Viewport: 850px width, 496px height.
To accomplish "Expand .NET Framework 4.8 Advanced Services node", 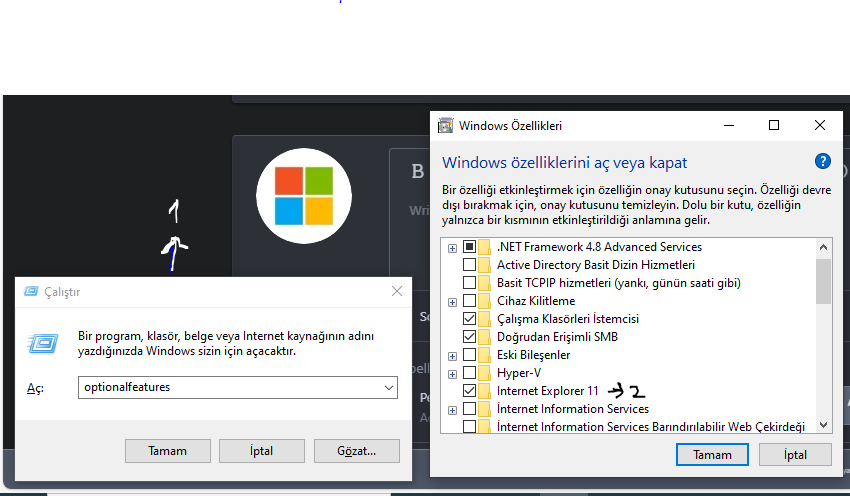I will click(x=452, y=248).
